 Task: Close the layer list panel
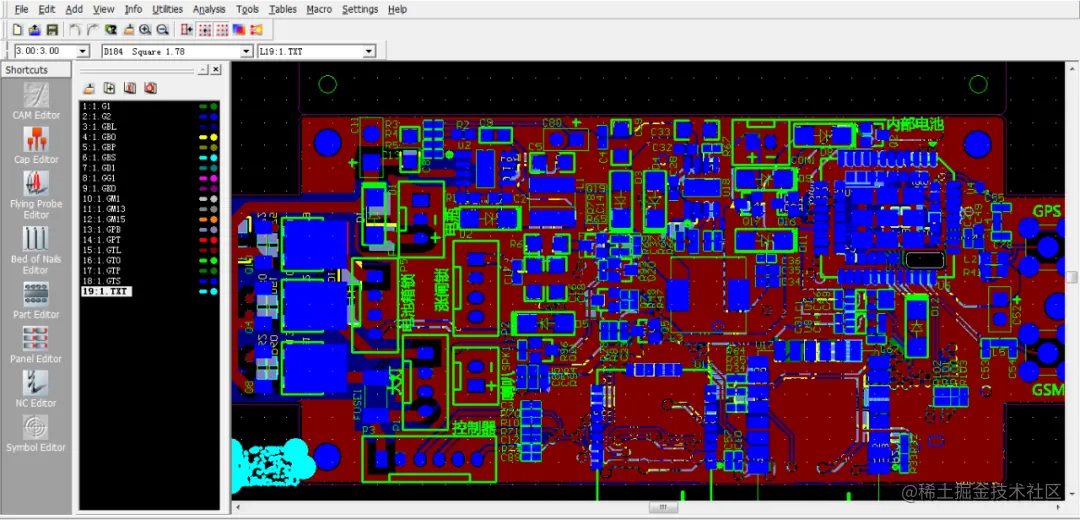[216, 70]
